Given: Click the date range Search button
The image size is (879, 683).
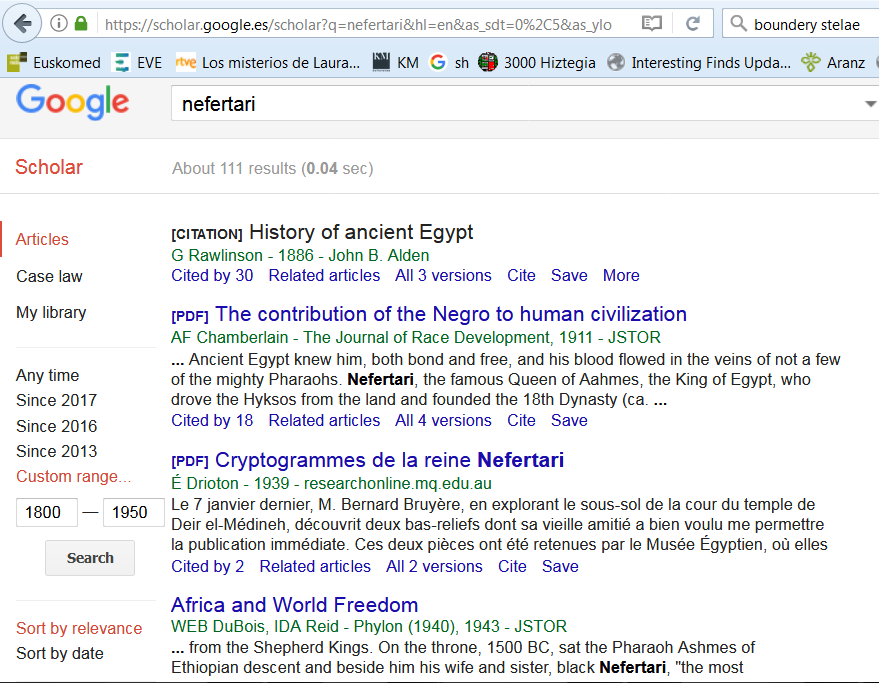Looking at the screenshot, I should (90, 558).
